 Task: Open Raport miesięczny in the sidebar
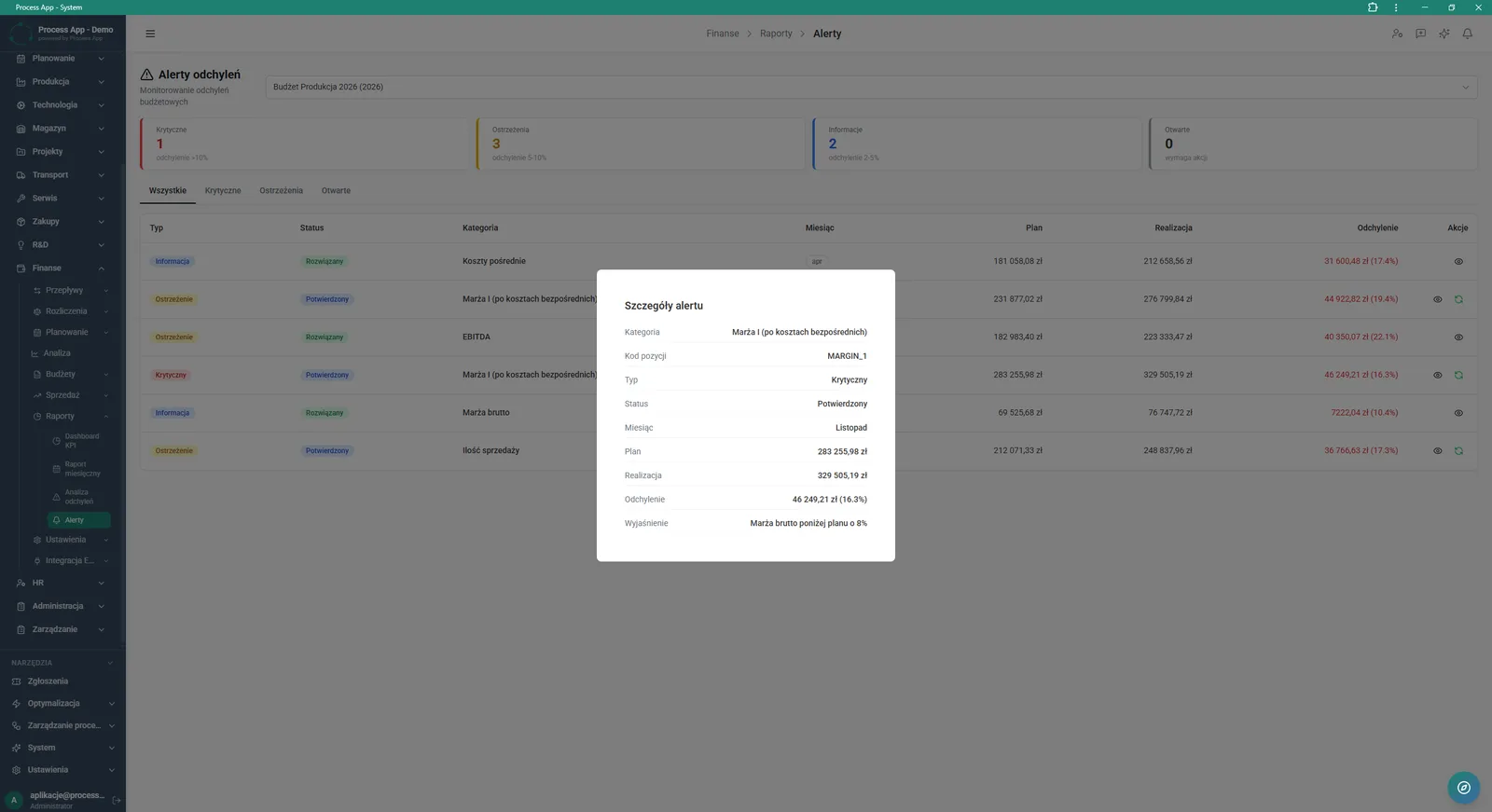tap(78, 469)
